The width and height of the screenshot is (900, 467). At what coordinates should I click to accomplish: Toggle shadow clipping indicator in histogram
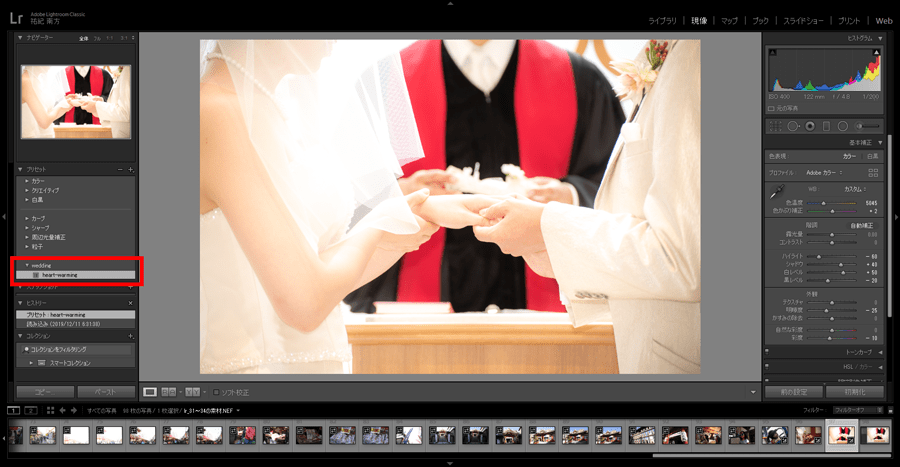tap(773, 52)
